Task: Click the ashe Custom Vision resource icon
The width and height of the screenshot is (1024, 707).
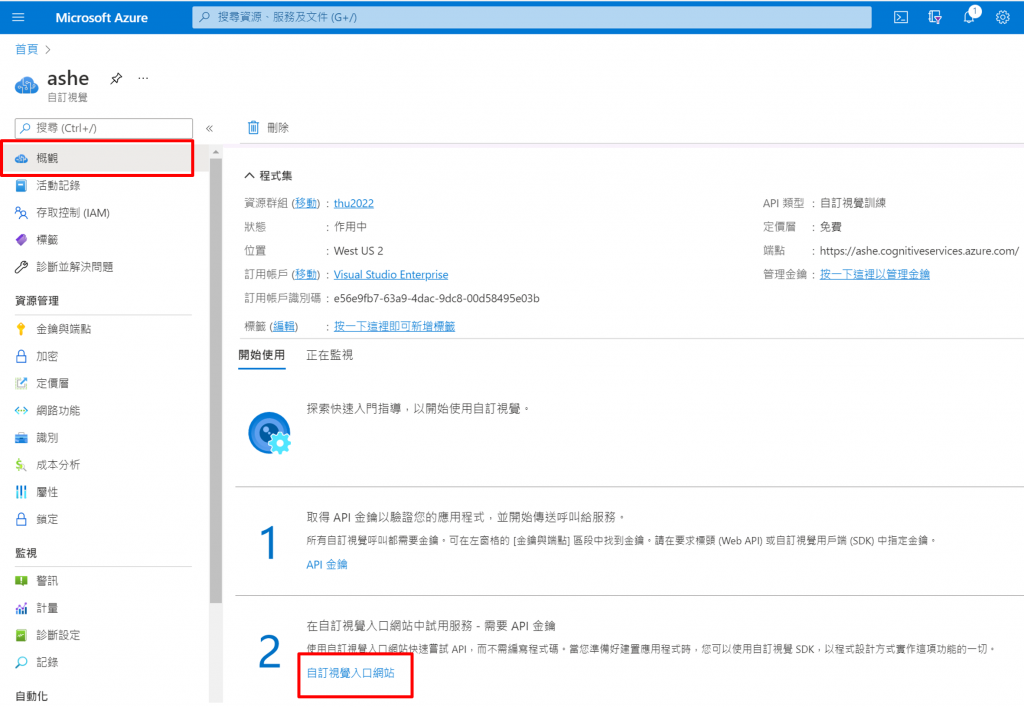Action: (27, 85)
